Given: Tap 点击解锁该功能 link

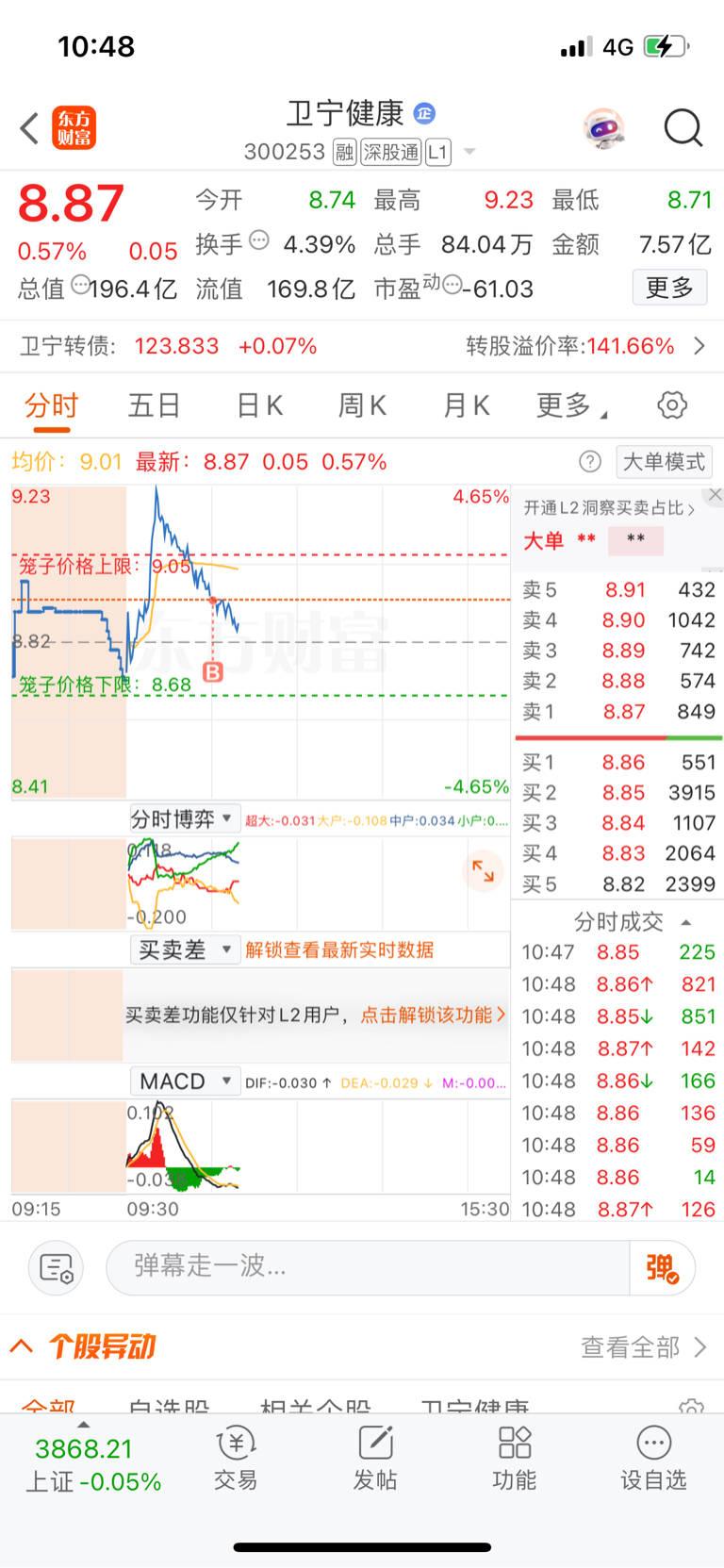Looking at the screenshot, I should [434, 1015].
